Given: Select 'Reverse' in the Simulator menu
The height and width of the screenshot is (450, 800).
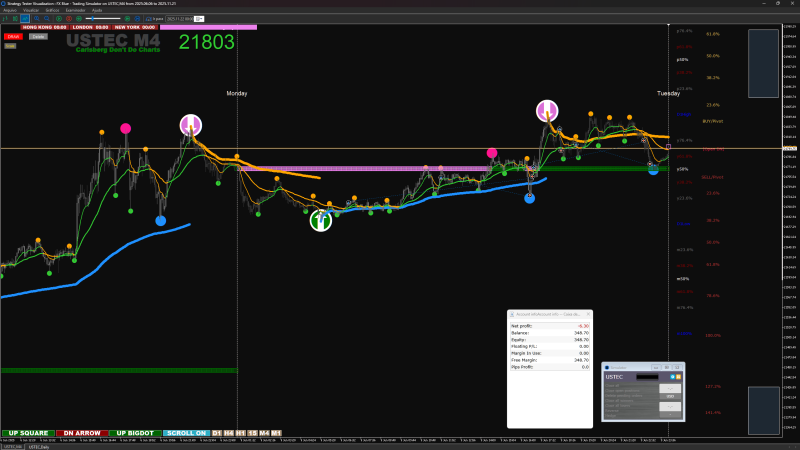Looking at the screenshot, I should (x=612, y=411).
